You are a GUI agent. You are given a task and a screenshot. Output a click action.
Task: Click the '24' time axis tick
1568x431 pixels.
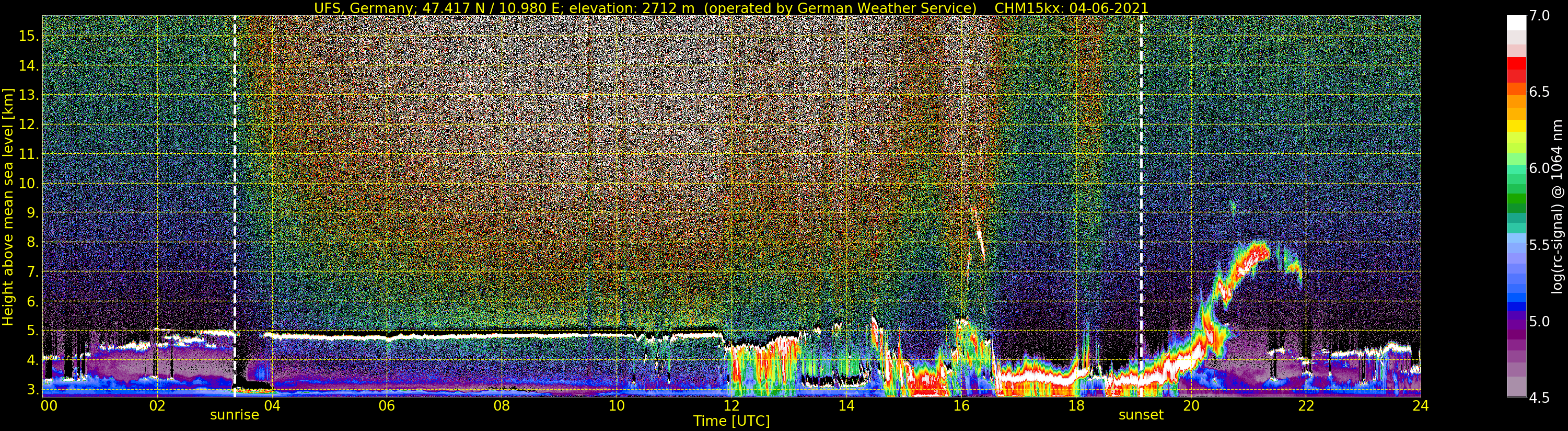[x=1421, y=406]
